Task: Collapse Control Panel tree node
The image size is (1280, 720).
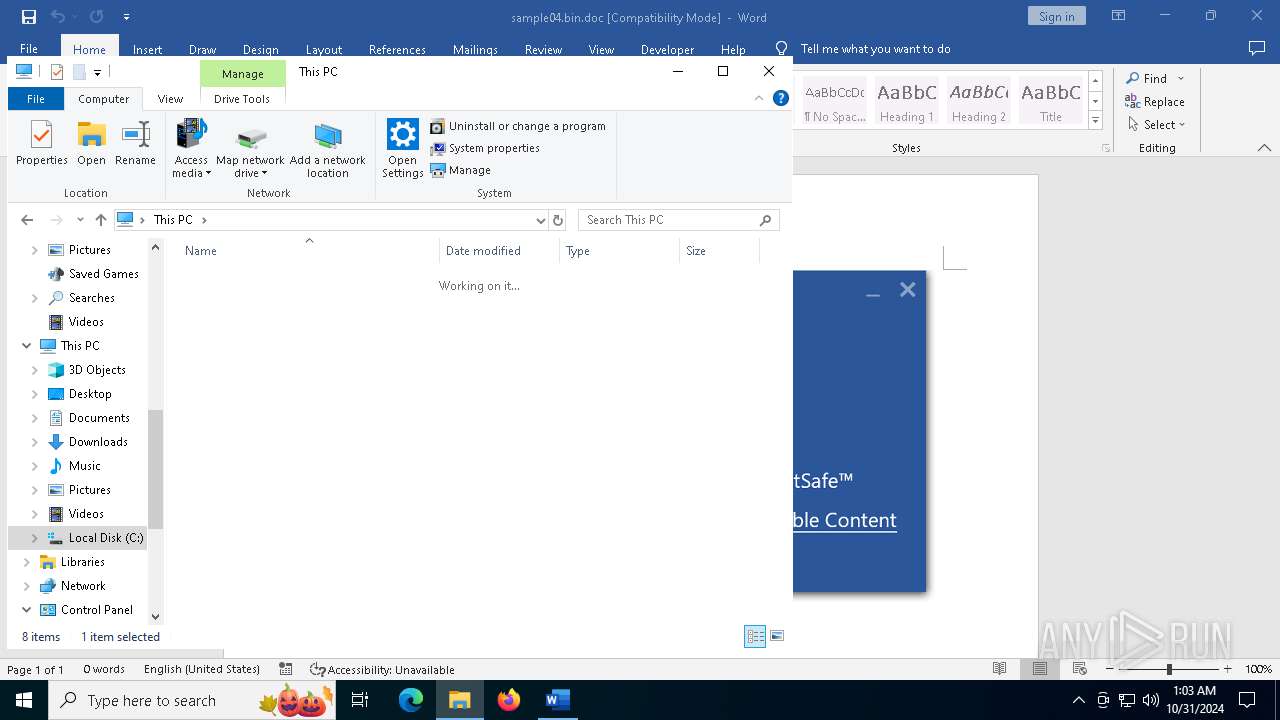Action: point(27,610)
